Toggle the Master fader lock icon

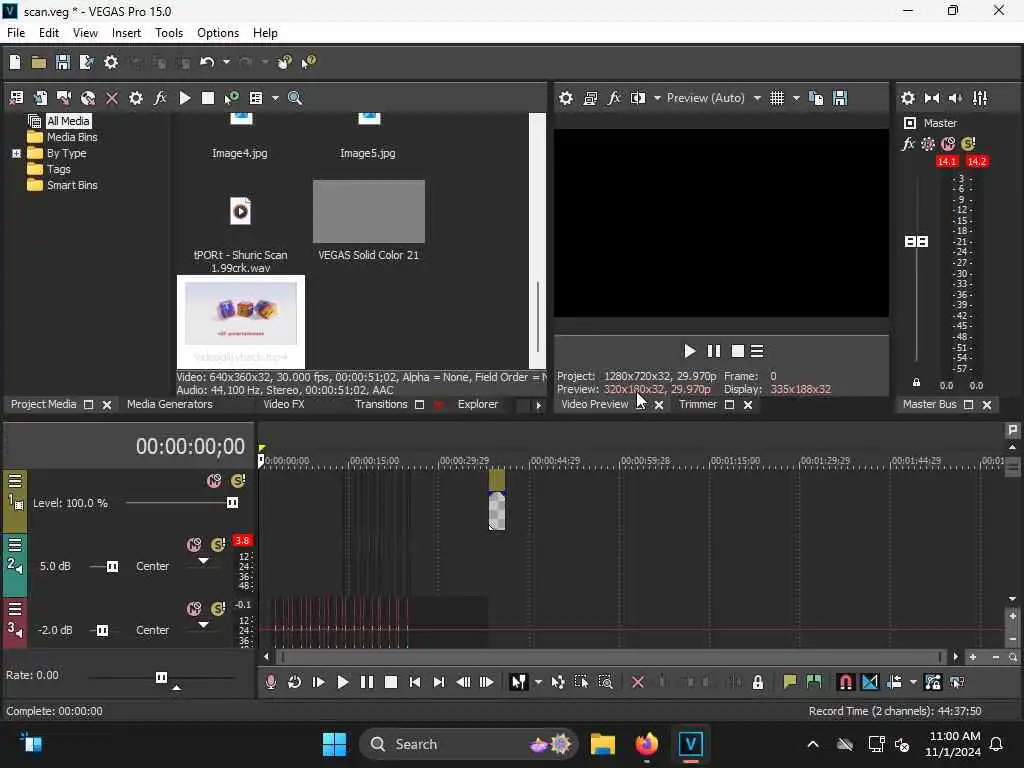click(x=916, y=383)
